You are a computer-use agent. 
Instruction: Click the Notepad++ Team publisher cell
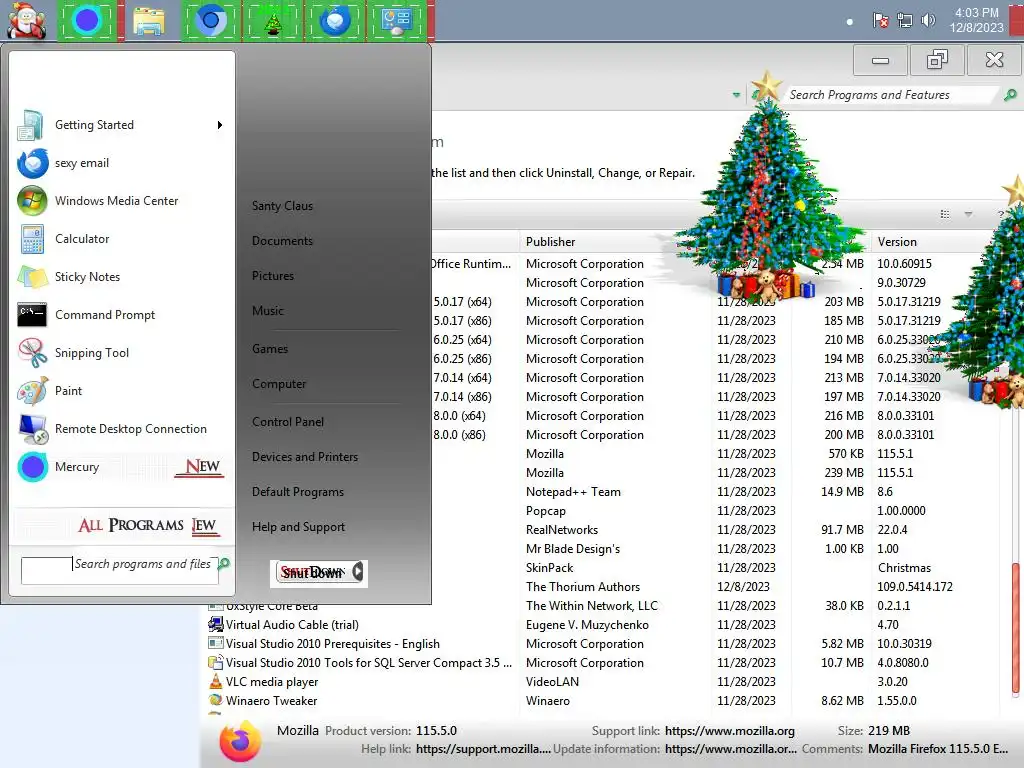point(573,492)
